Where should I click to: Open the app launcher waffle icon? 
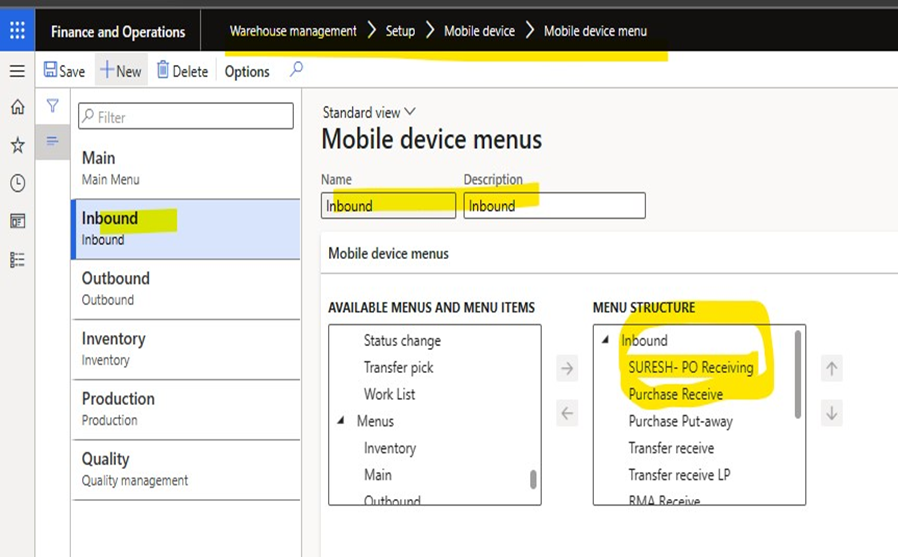click(x=17, y=30)
